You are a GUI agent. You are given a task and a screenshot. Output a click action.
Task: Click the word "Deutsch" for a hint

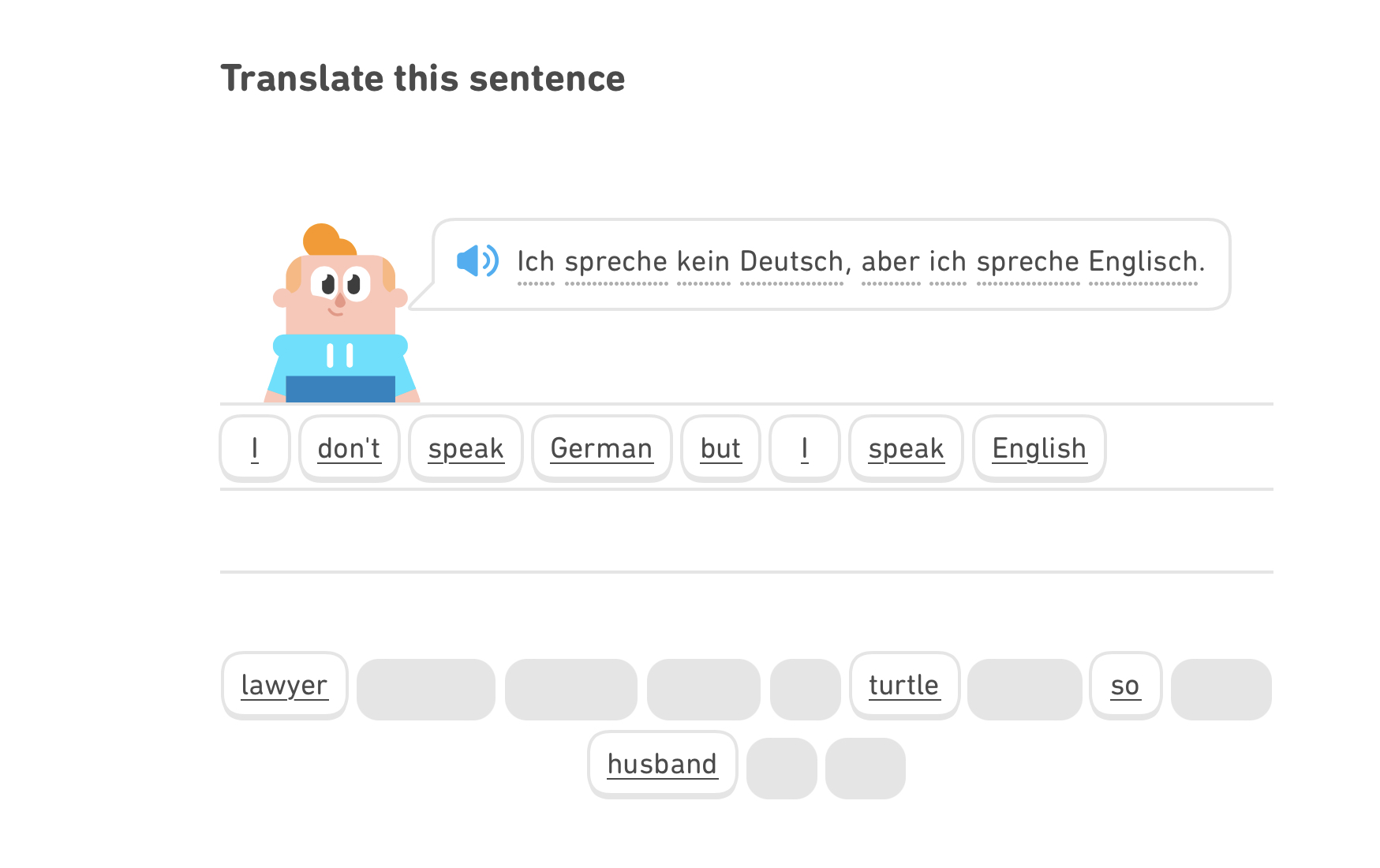click(x=791, y=262)
